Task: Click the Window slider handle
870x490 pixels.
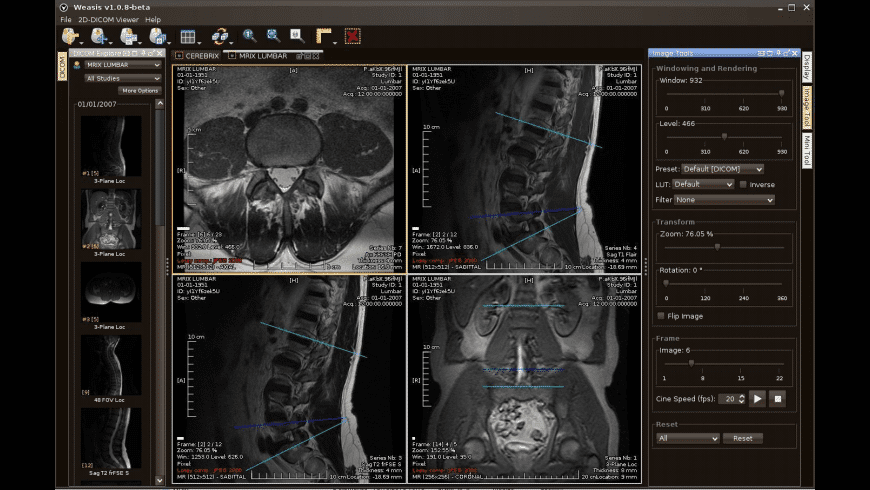Action: coord(781,93)
